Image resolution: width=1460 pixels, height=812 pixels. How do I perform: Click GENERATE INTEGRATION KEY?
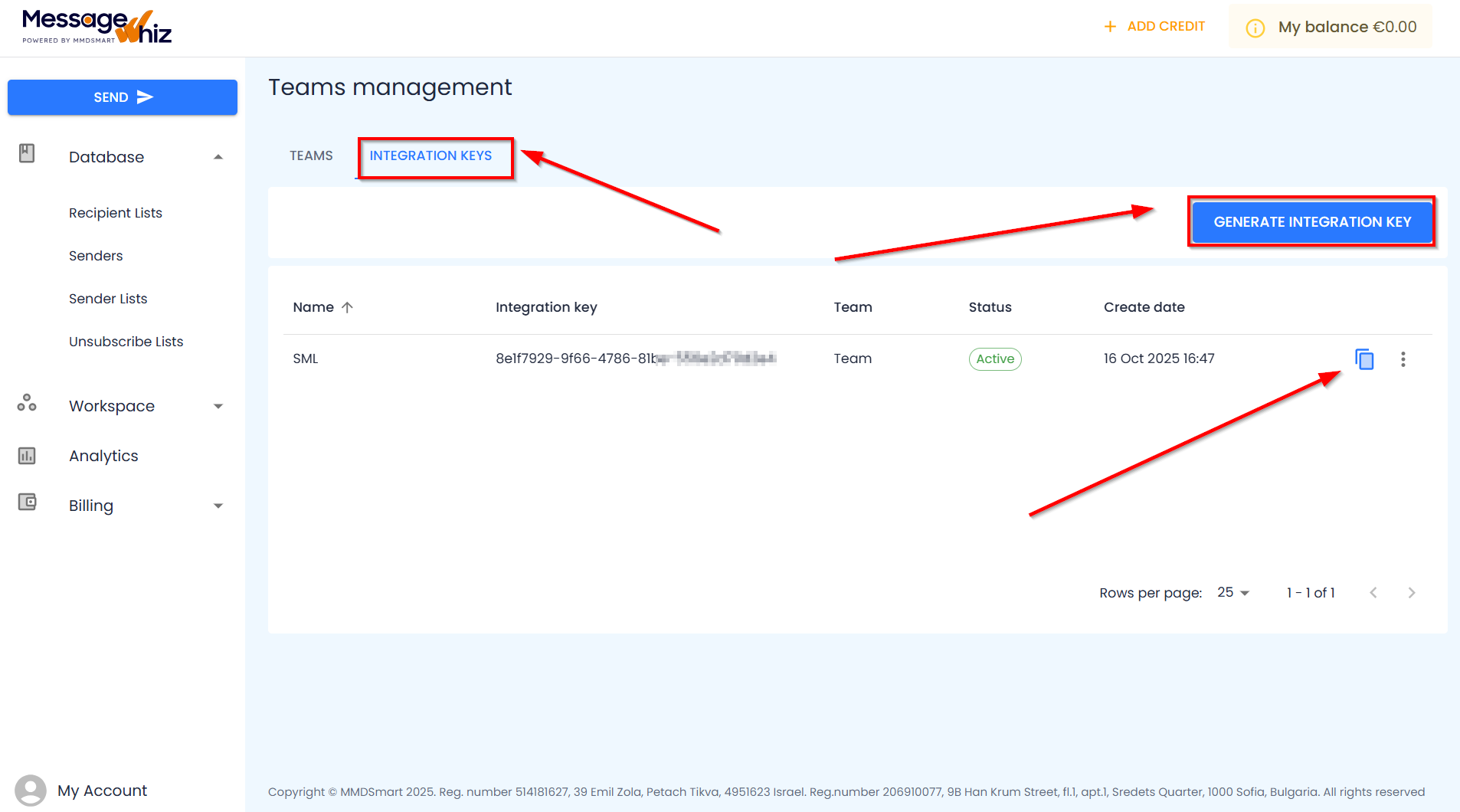(x=1311, y=222)
